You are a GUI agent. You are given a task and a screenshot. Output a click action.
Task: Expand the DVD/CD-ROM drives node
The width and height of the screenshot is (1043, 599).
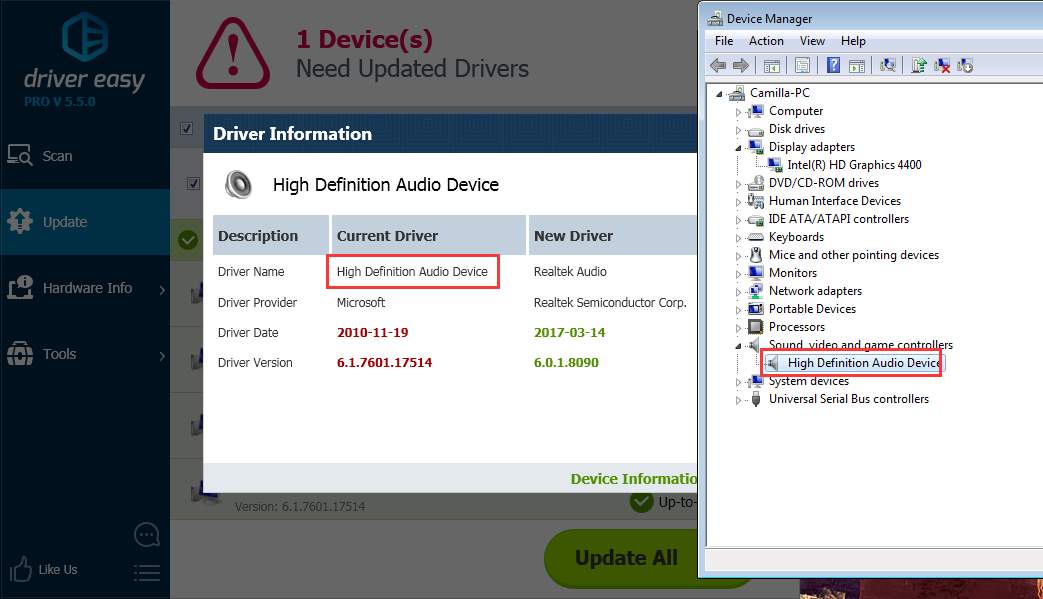(x=738, y=183)
